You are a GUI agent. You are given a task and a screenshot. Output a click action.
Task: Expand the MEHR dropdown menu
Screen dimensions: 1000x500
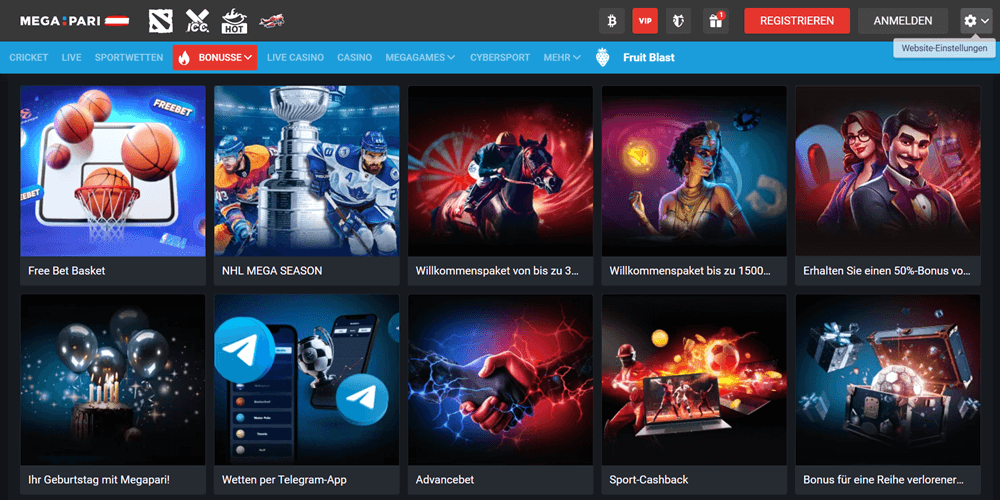click(x=562, y=57)
